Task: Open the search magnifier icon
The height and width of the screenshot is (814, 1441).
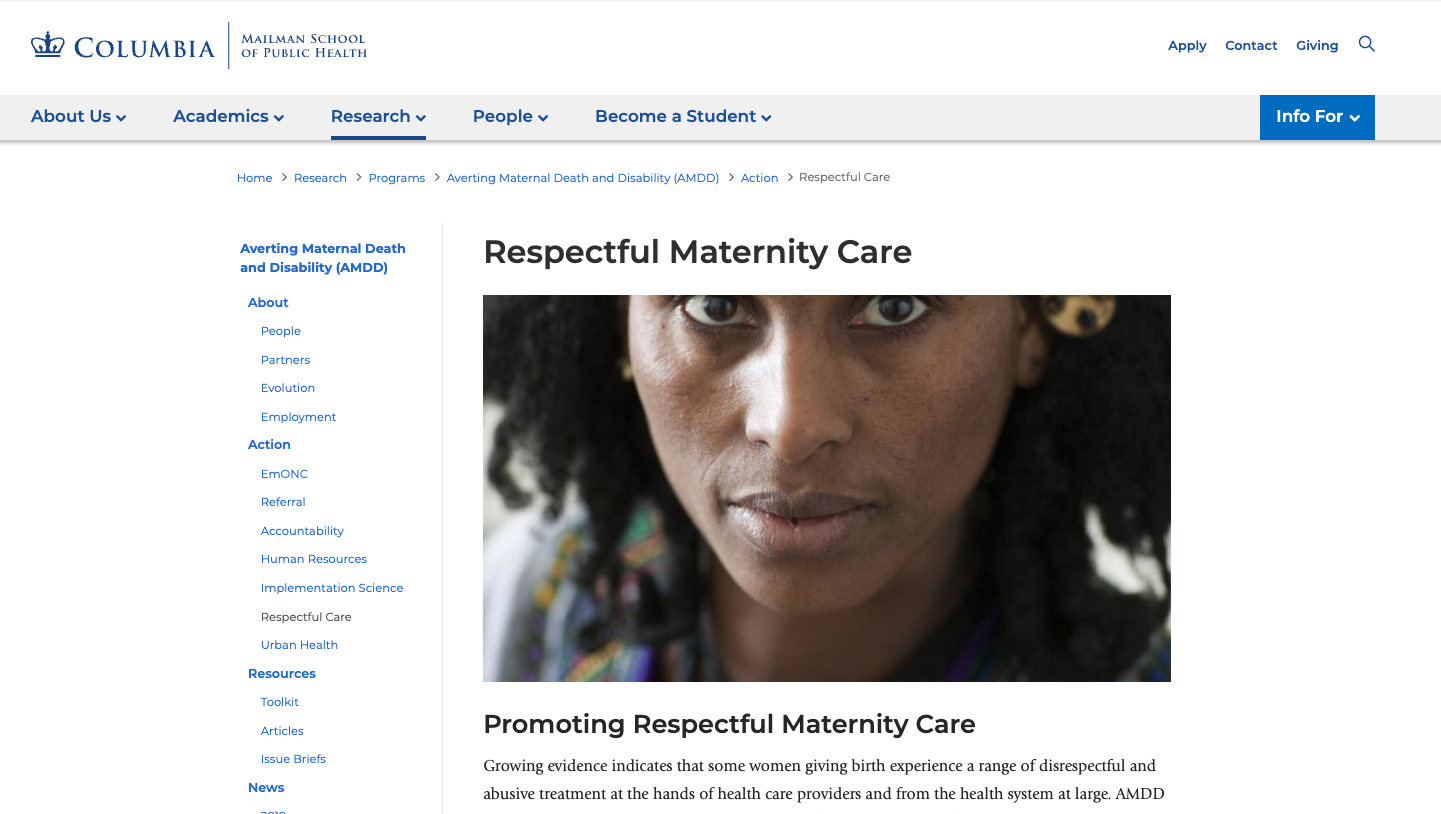Action: [1366, 44]
